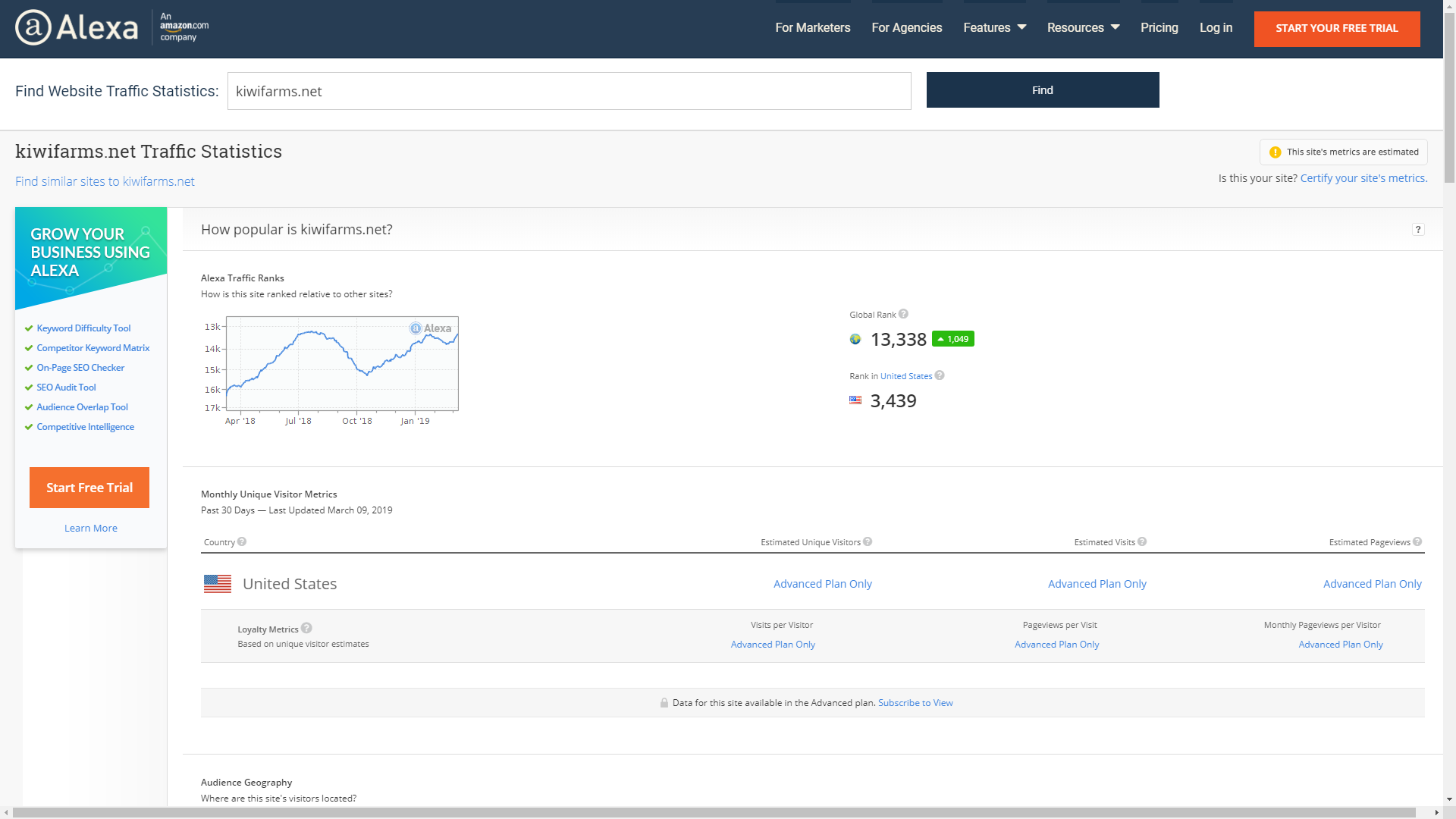
Task: Click the scroll down arrow
Action: tap(1449, 799)
